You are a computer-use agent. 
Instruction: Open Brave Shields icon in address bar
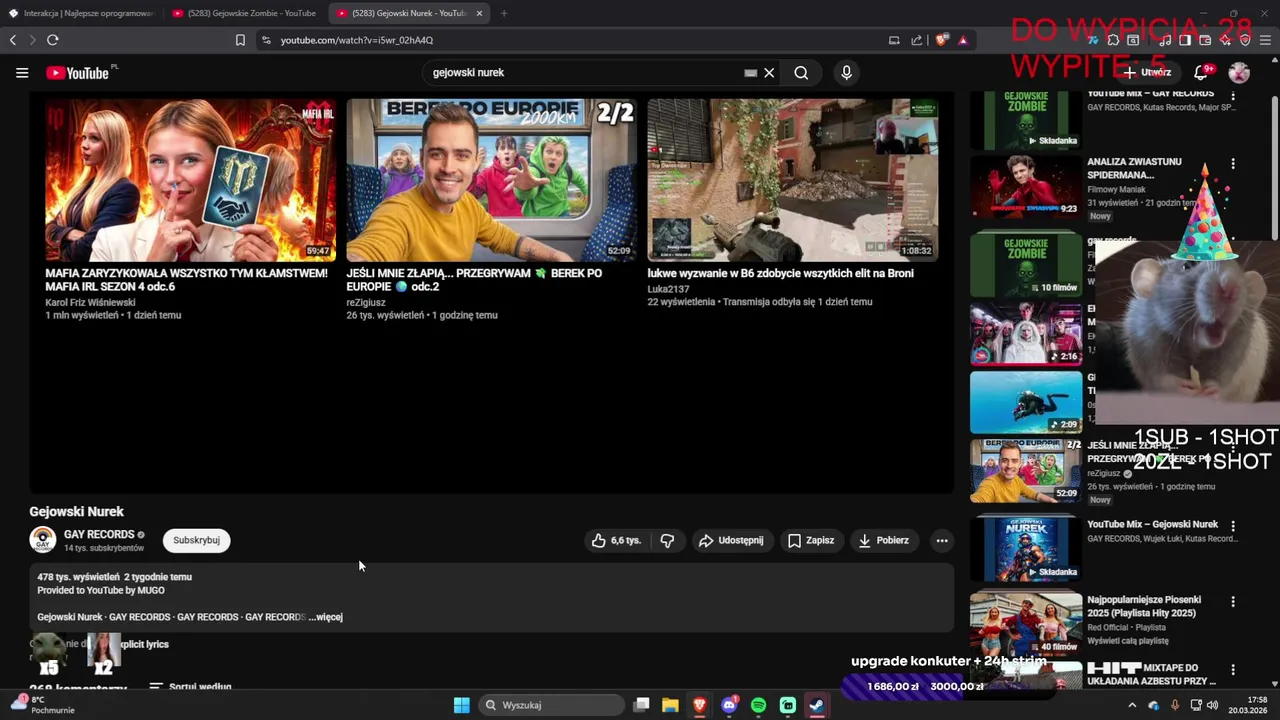tap(941, 40)
